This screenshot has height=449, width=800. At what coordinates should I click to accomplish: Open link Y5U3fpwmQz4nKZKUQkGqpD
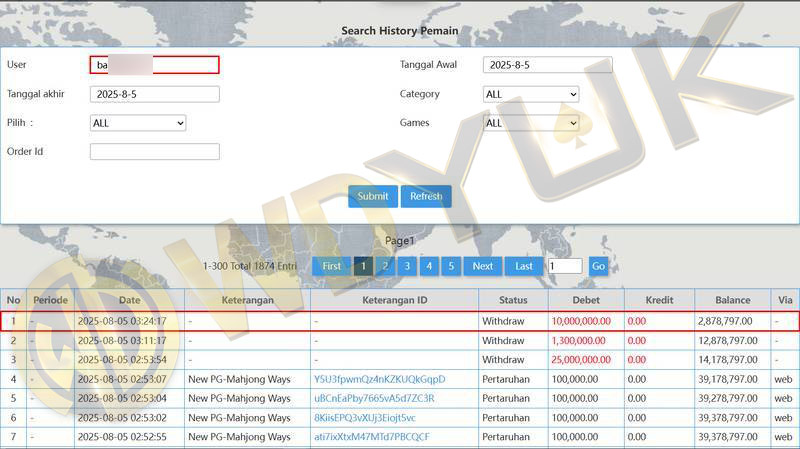380,380
